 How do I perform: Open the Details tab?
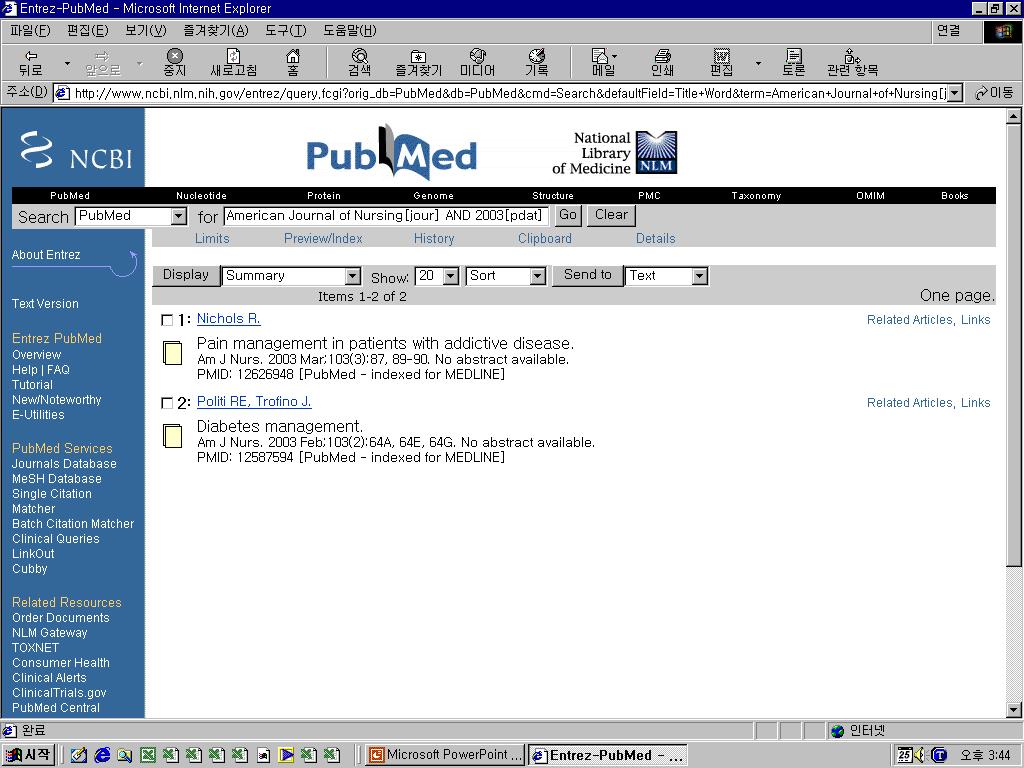[656, 238]
